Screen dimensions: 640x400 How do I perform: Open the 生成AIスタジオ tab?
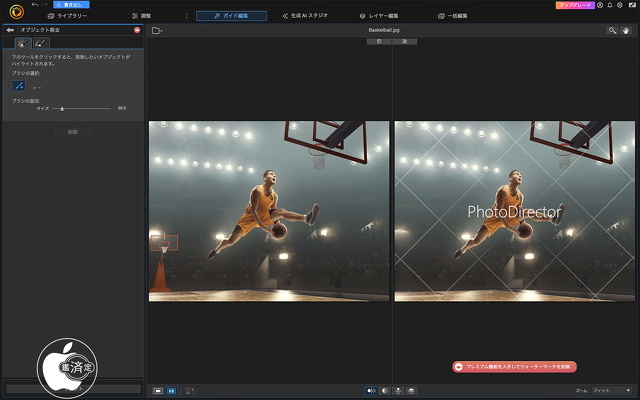pos(305,16)
